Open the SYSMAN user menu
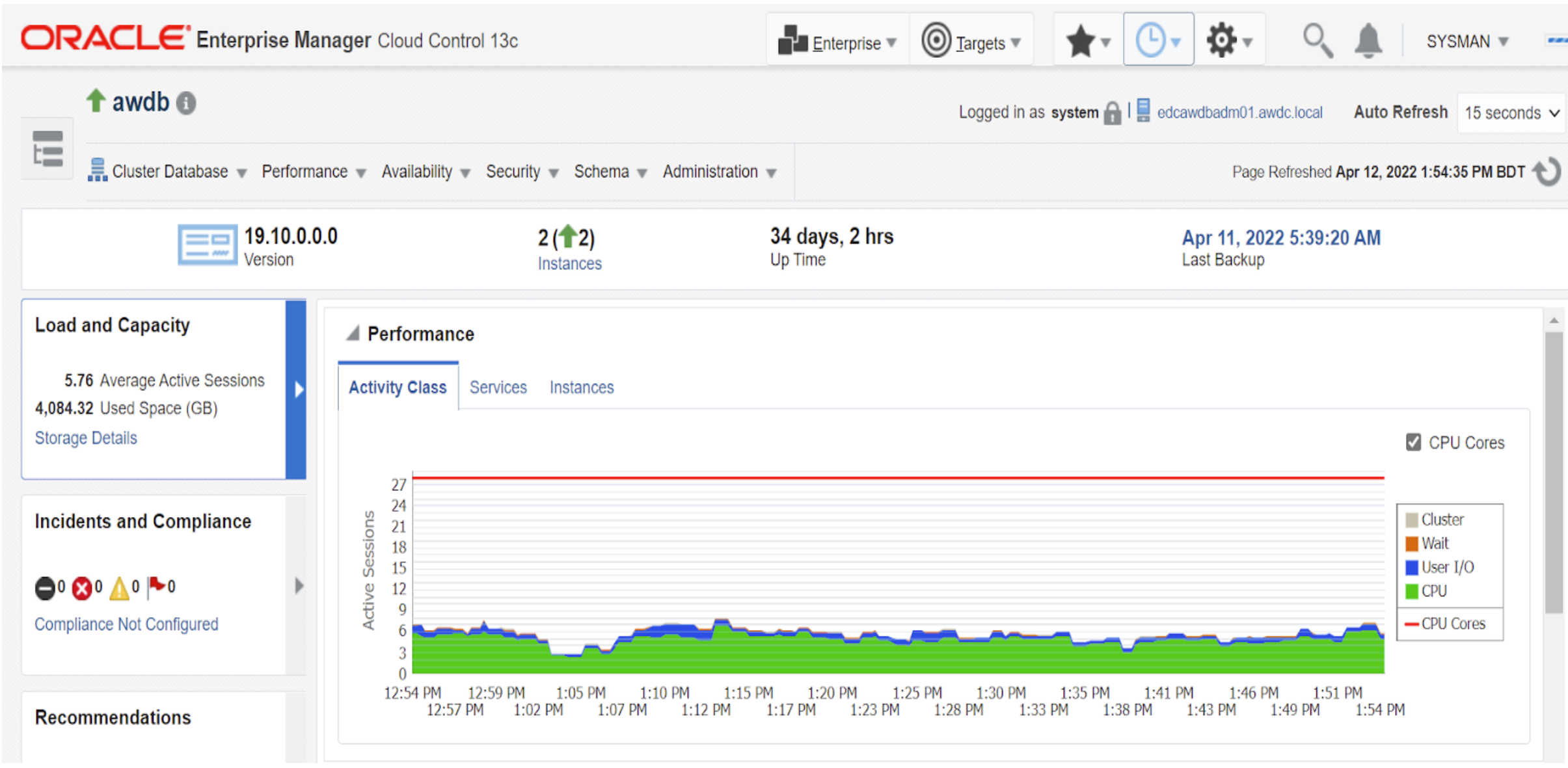Screen dimensions: 1568x768 pyautogui.click(x=1467, y=42)
